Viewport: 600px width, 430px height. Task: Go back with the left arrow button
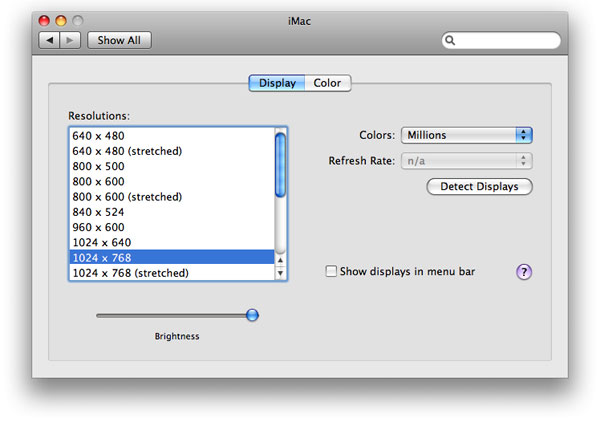(49, 40)
